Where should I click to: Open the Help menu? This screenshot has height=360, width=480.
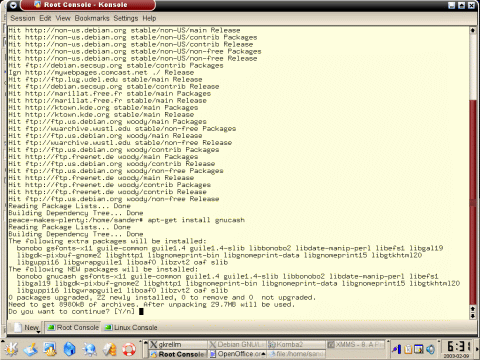(149, 18)
